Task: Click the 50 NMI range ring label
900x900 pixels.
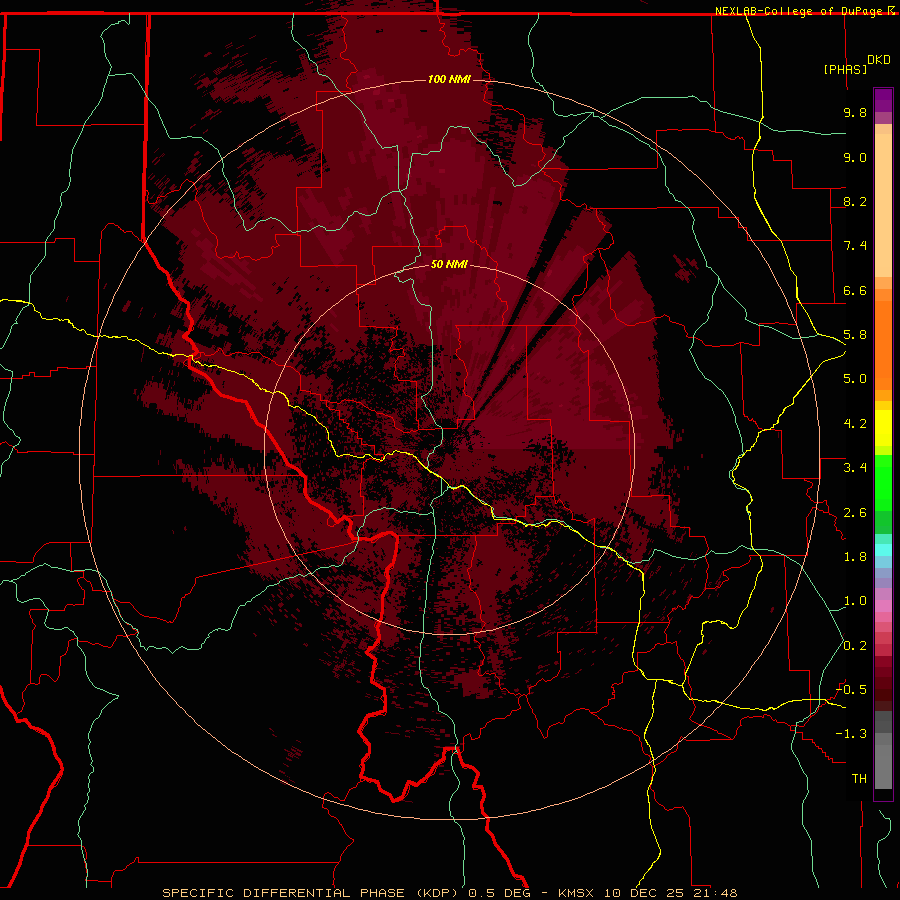Action: (449, 264)
